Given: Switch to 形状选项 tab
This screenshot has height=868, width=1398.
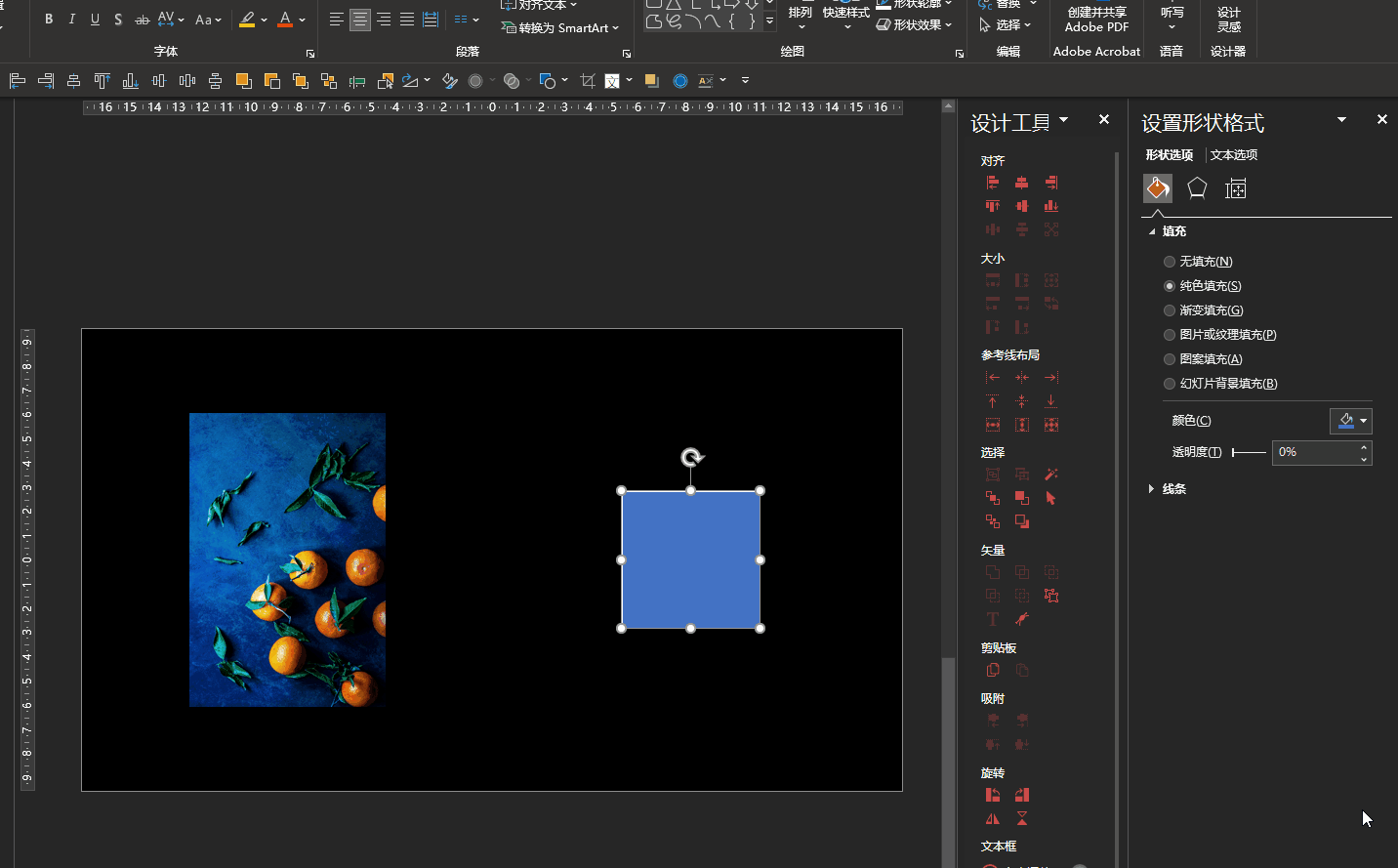Looking at the screenshot, I should [x=1170, y=155].
